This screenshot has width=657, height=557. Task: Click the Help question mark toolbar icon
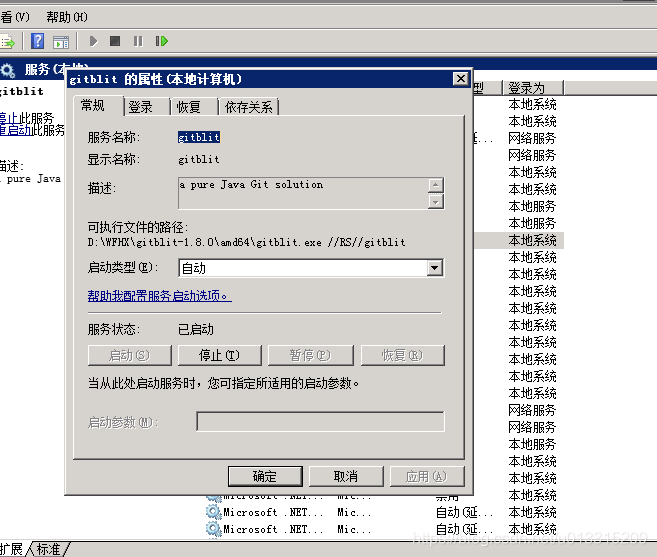(x=38, y=41)
